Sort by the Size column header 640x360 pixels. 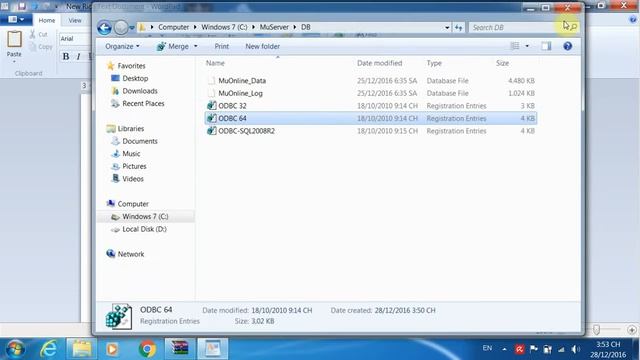click(x=502, y=63)
